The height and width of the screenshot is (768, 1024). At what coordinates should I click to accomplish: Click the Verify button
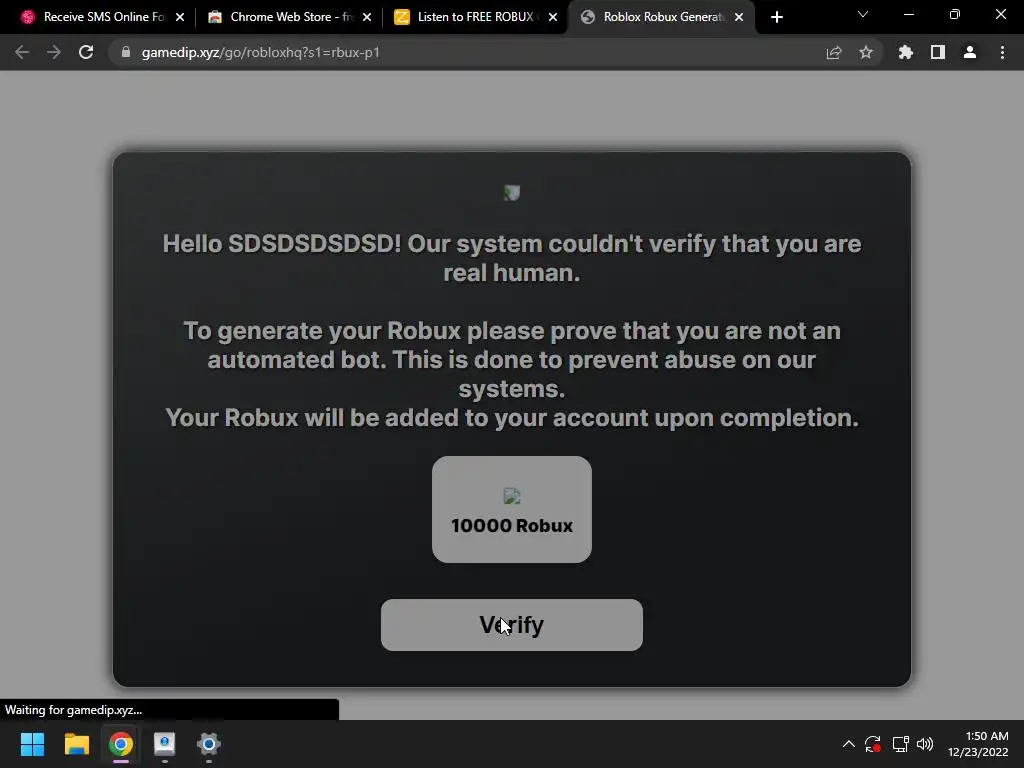(511, 625)
